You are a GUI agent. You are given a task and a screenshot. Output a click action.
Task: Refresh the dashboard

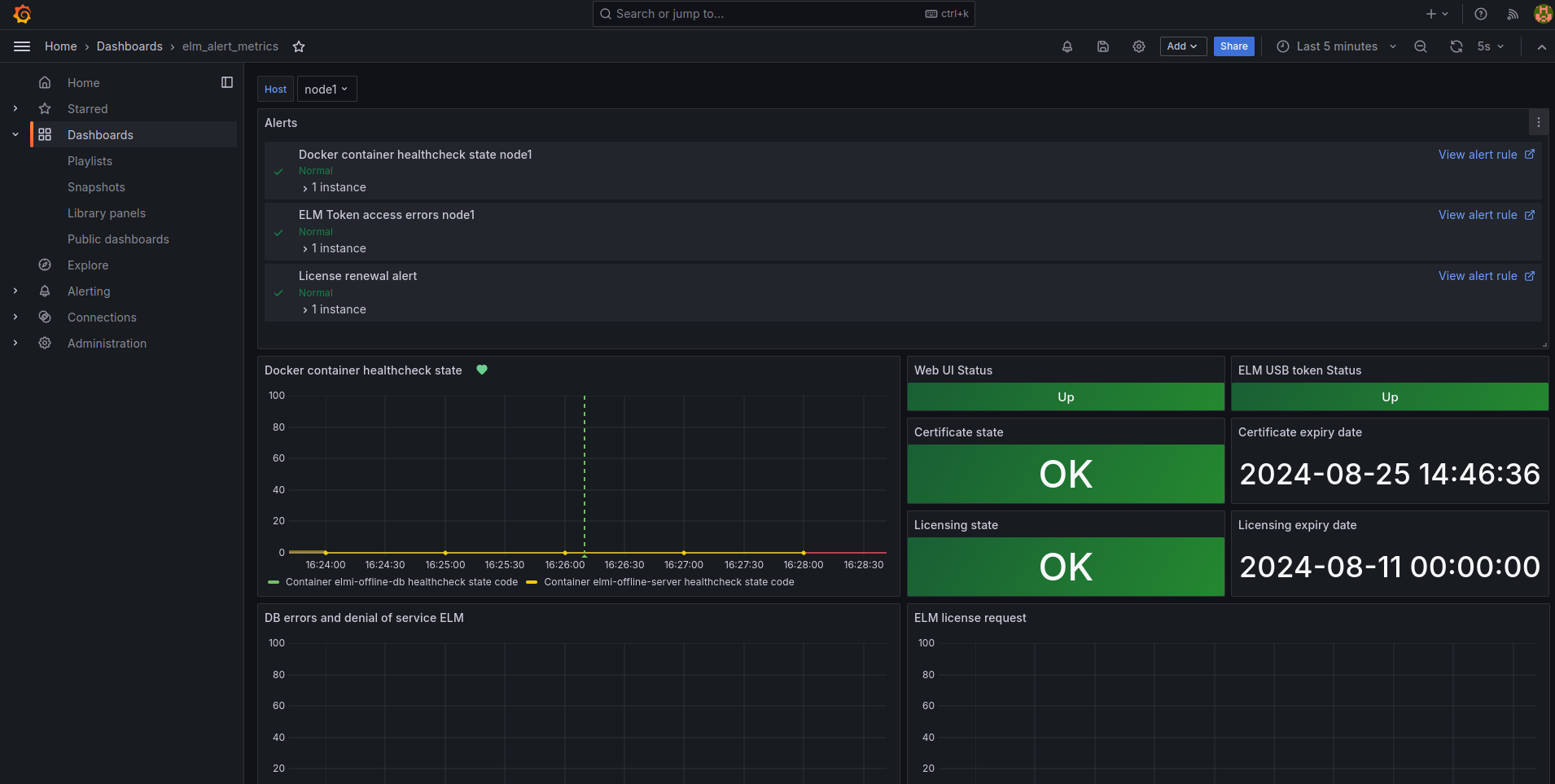(x=1456, y=46)
